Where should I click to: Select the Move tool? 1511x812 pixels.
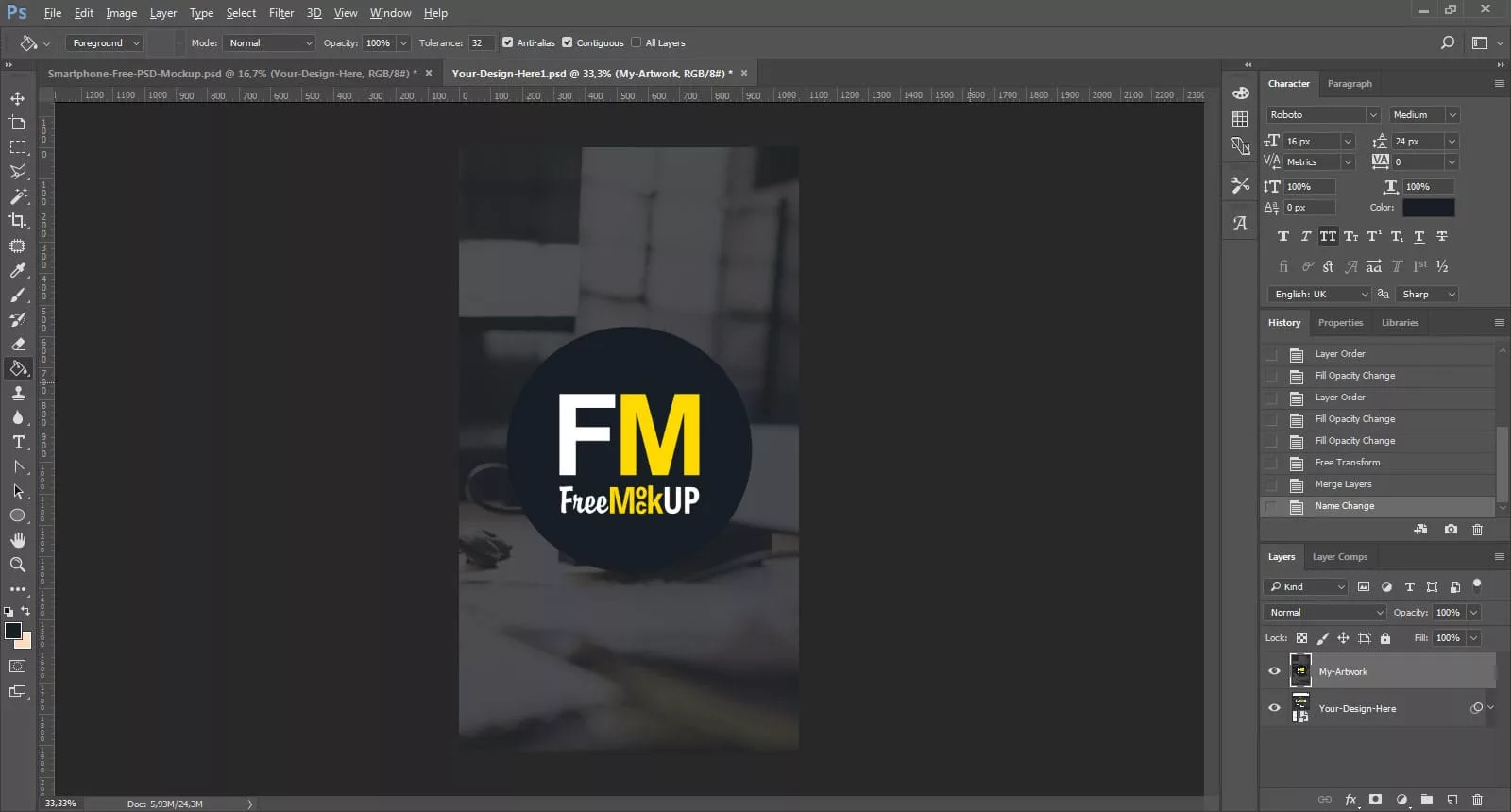tap(18, 98)
